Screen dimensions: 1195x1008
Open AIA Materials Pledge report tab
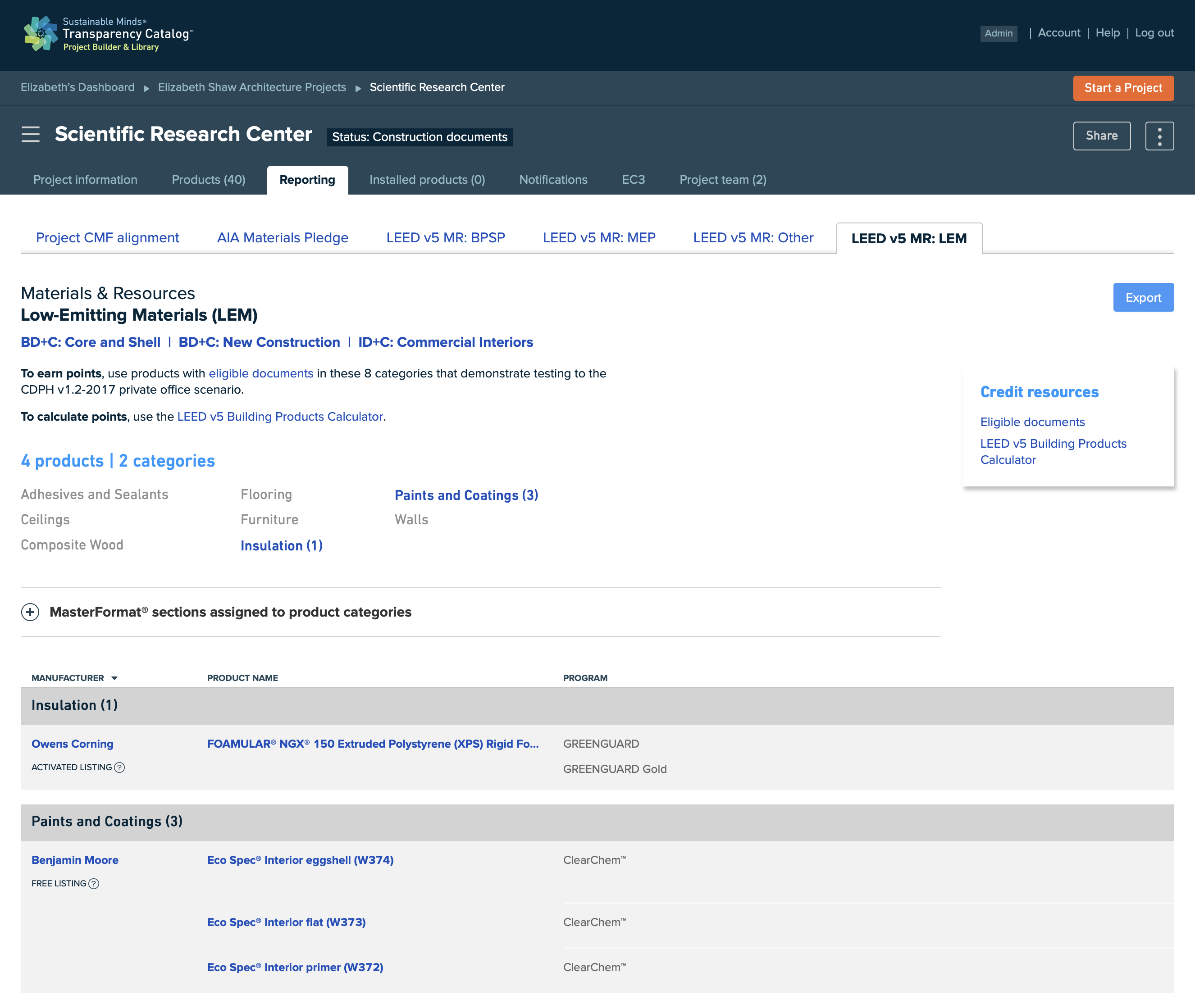coord(283,238)
